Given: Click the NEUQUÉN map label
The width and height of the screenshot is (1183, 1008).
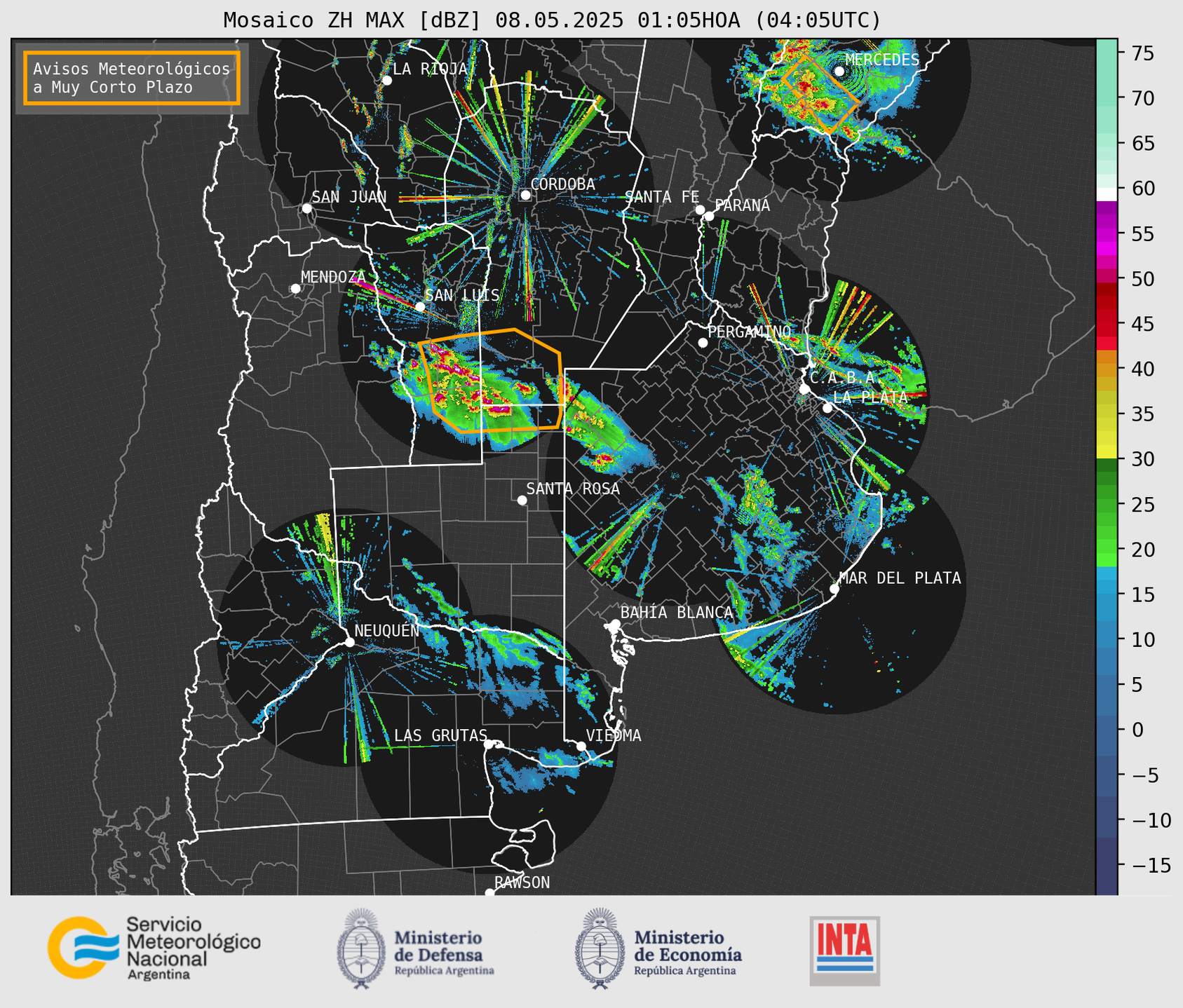Looking at the screenshot, I should click(x=386, y=631).
